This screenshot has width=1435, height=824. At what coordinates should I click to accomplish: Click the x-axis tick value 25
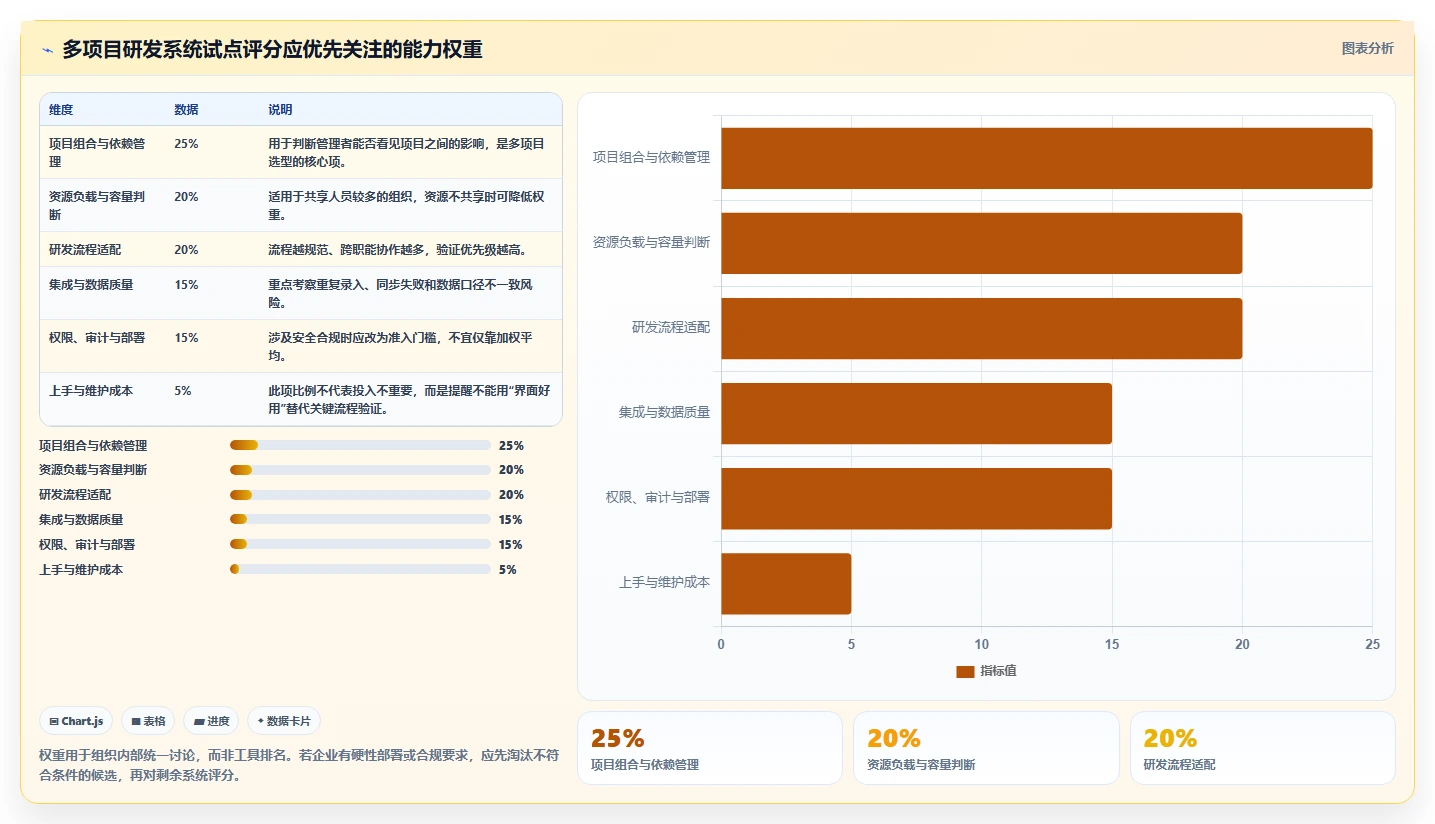coord(1372,645)
